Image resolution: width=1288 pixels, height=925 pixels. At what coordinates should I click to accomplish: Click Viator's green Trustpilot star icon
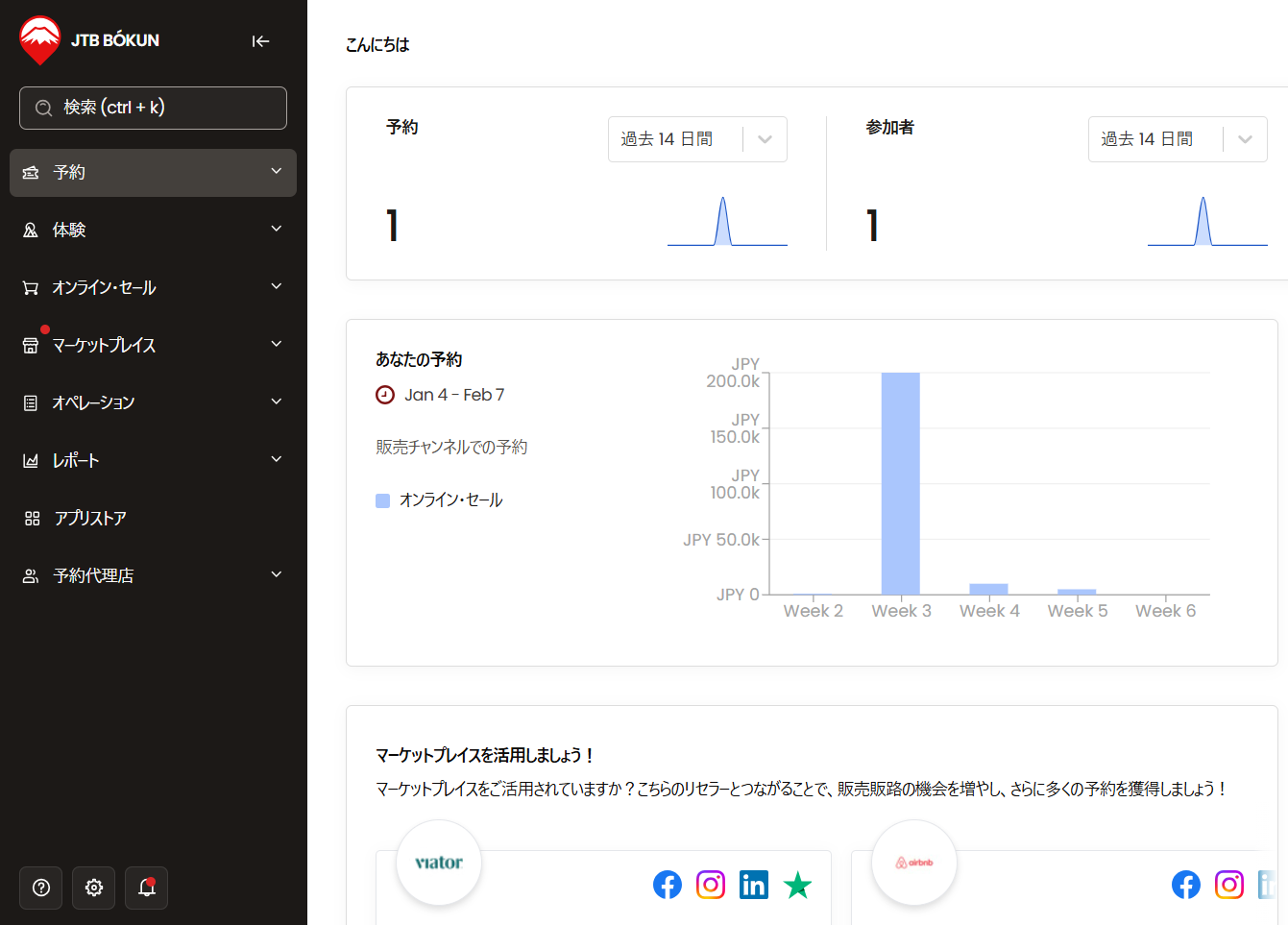pos(797,885)
